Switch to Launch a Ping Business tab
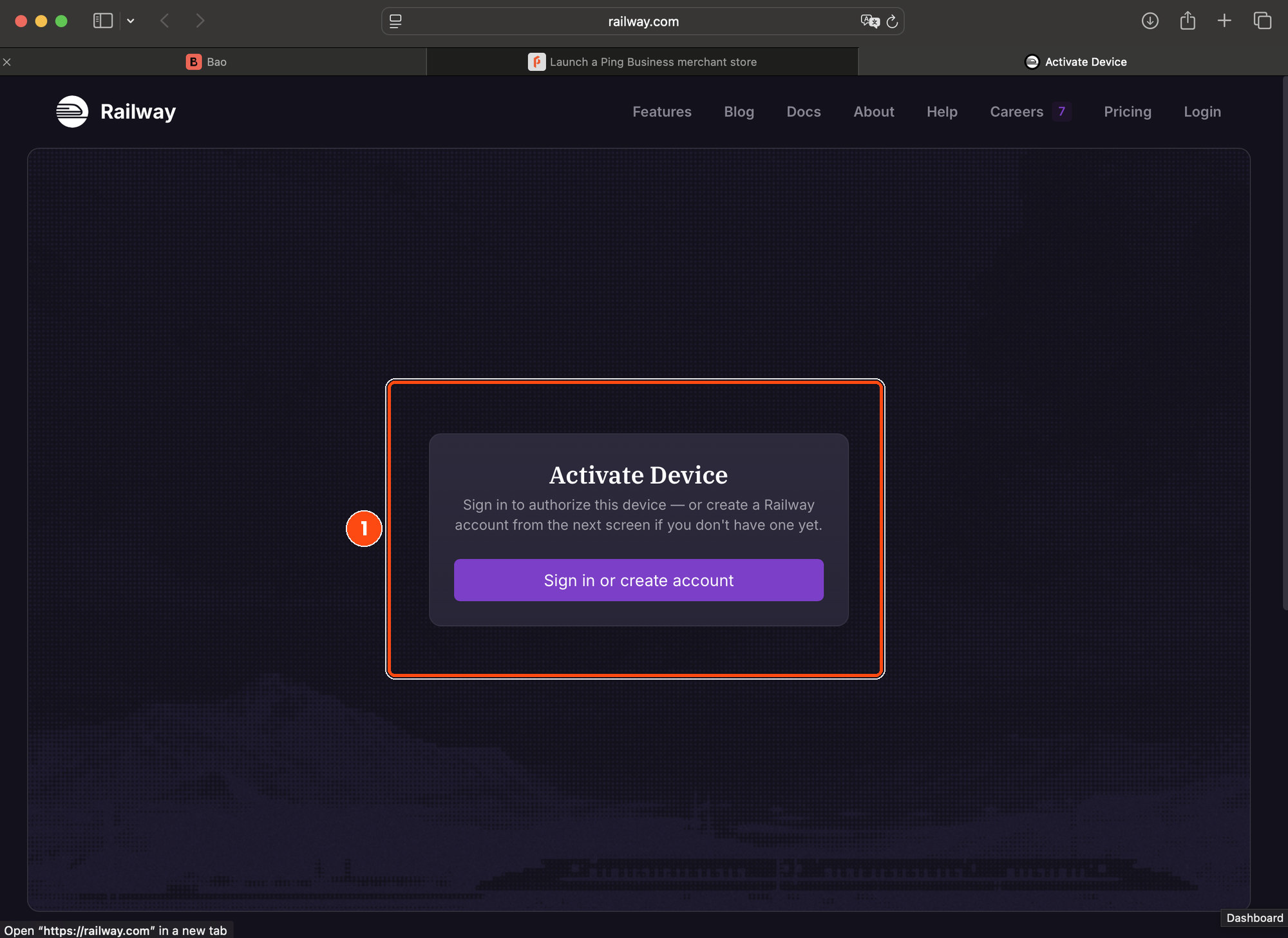The image size is (1288, 938). [642, 62]
